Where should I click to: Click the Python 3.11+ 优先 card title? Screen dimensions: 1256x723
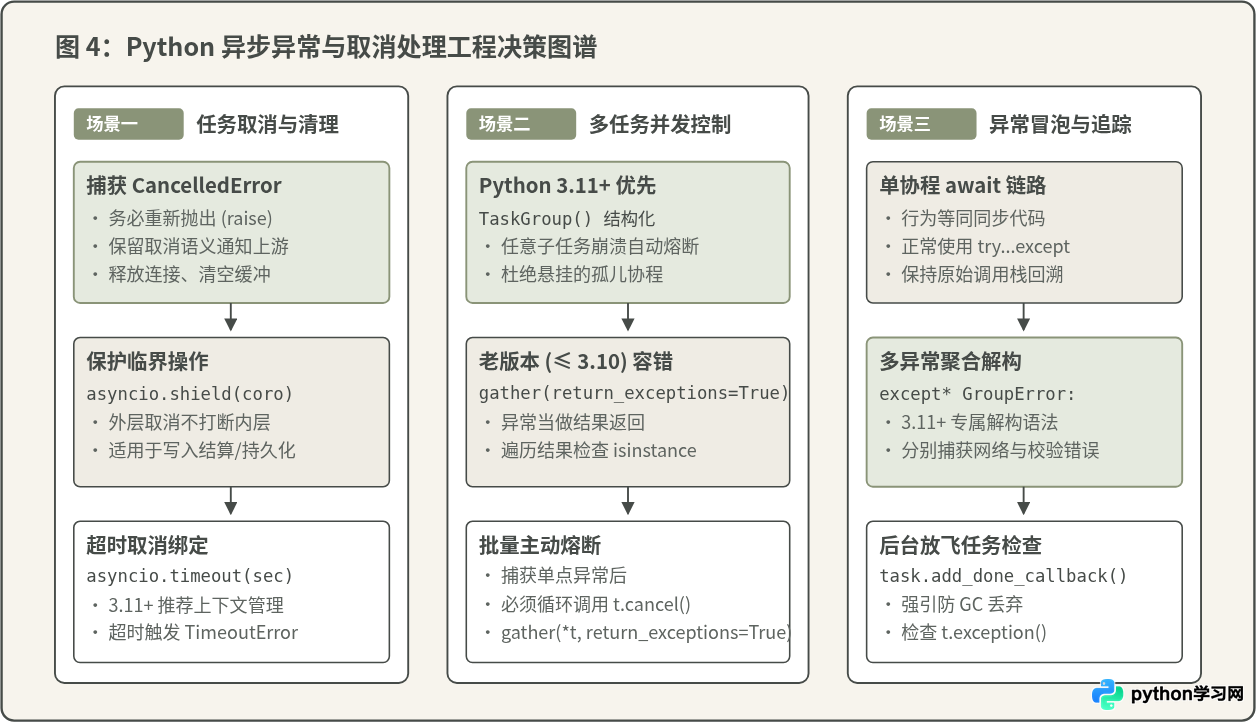pos(567,186)
